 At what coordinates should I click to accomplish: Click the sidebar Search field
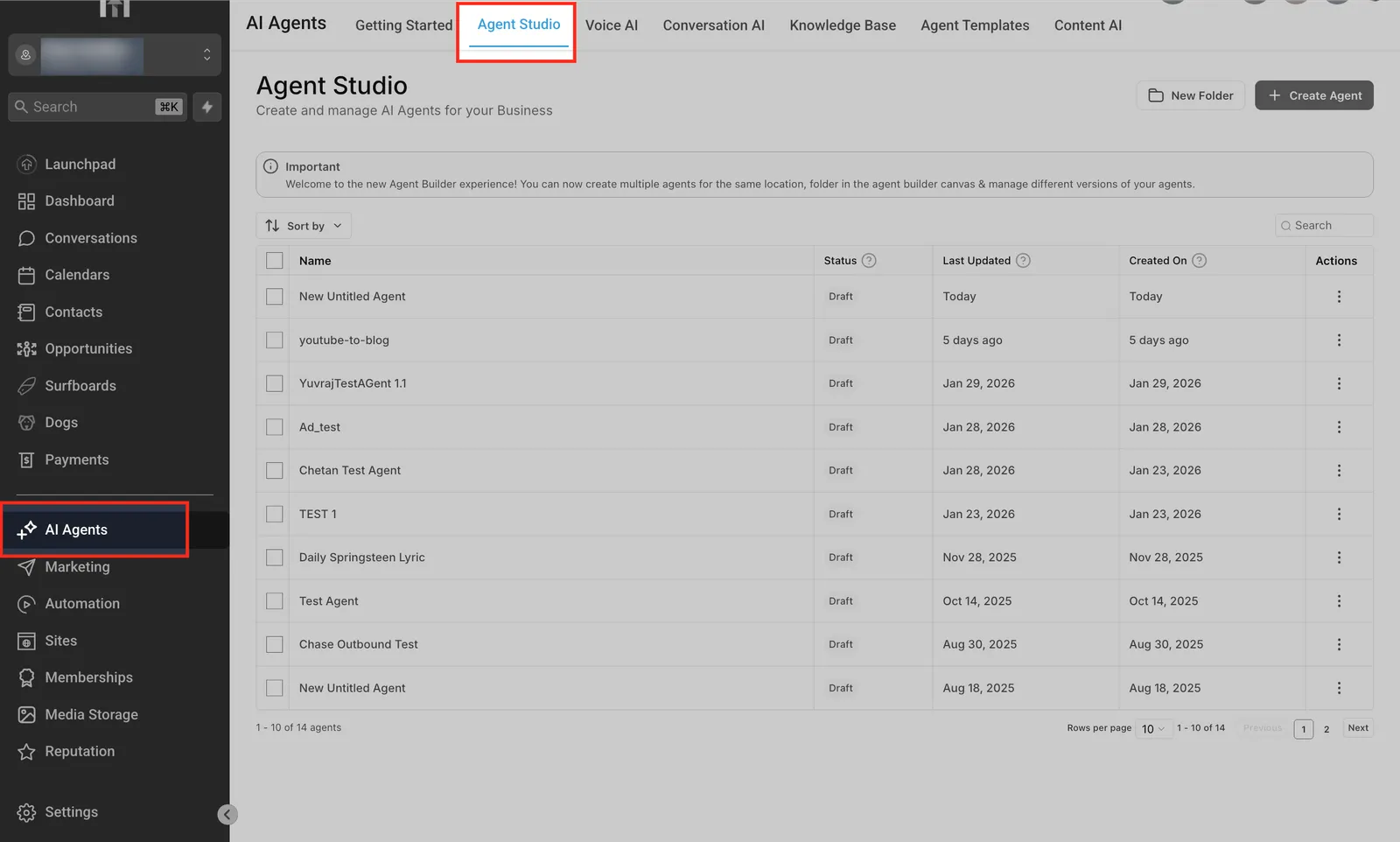pyautogui.click(x=97, y=107)
